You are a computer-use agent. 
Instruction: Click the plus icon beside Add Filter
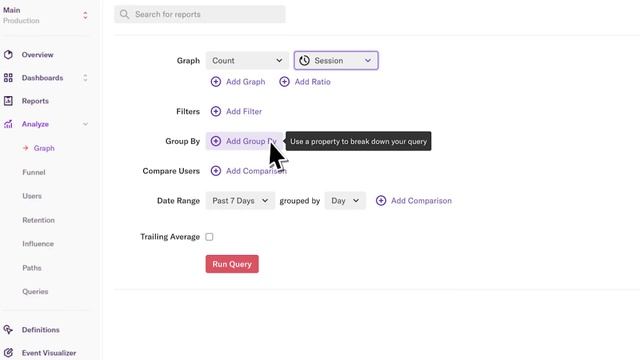point(216,111)
